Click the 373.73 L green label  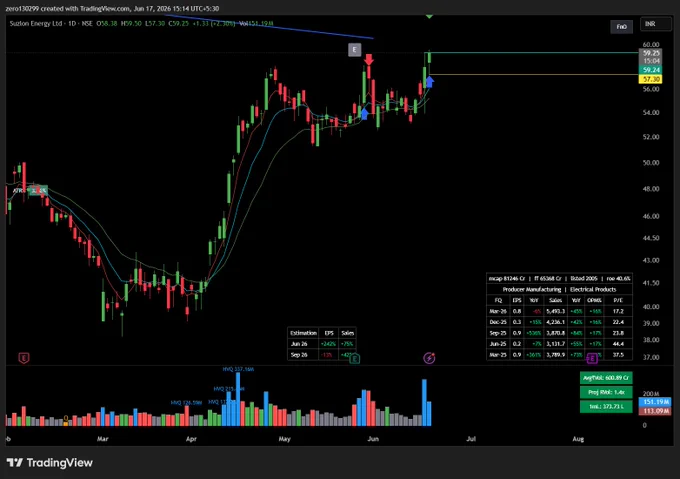(606, 407)
